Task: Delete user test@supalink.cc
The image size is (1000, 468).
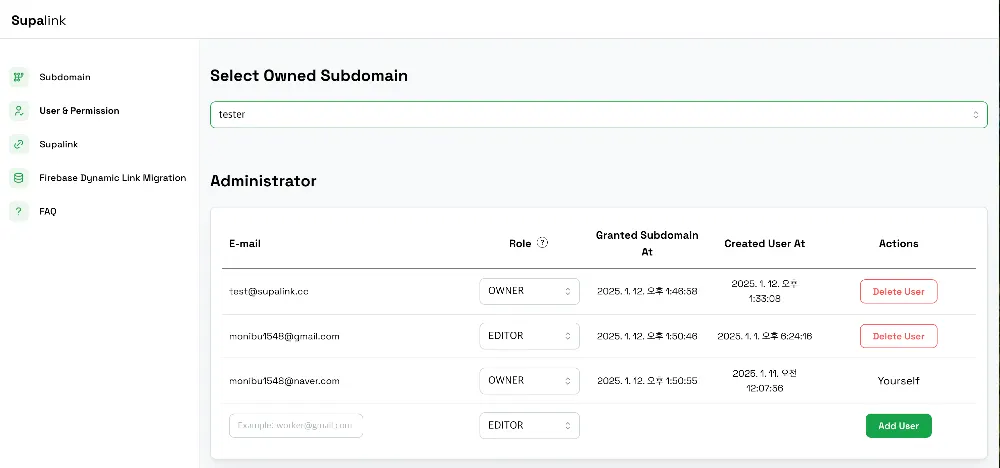Action: click(898, 292)
